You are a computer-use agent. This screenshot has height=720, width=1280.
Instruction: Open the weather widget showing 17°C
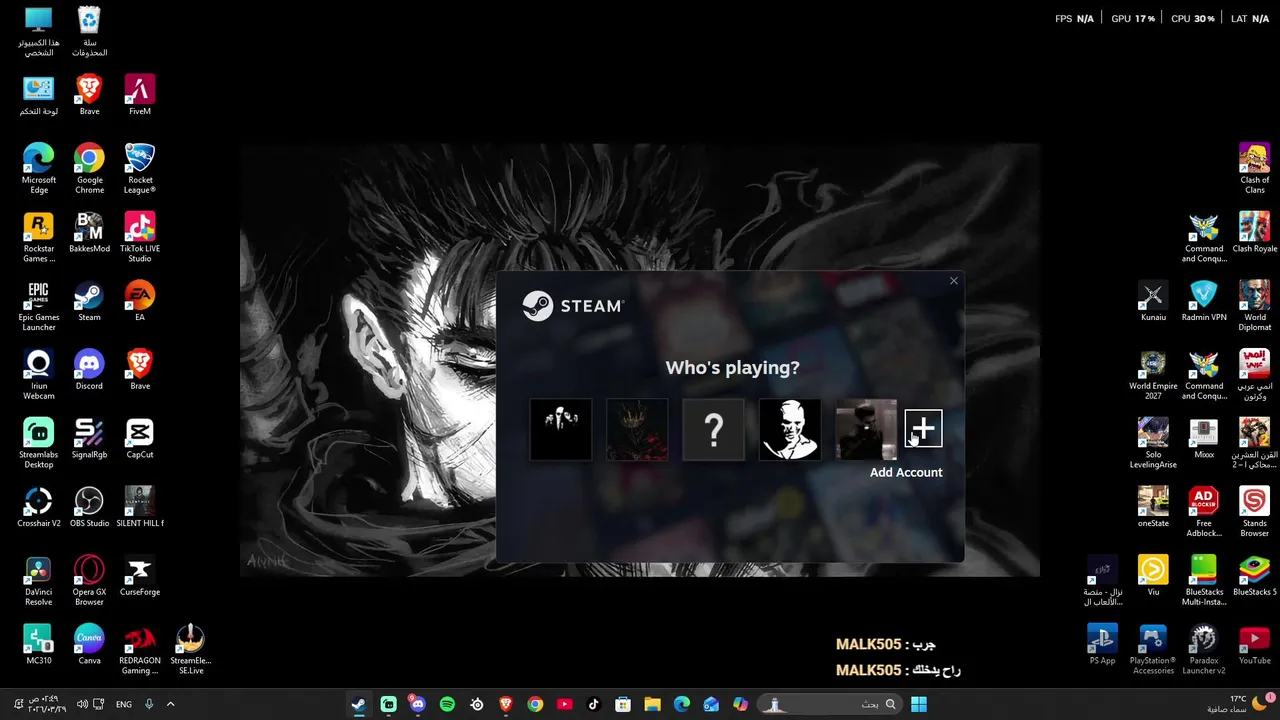pos(1236,704)
